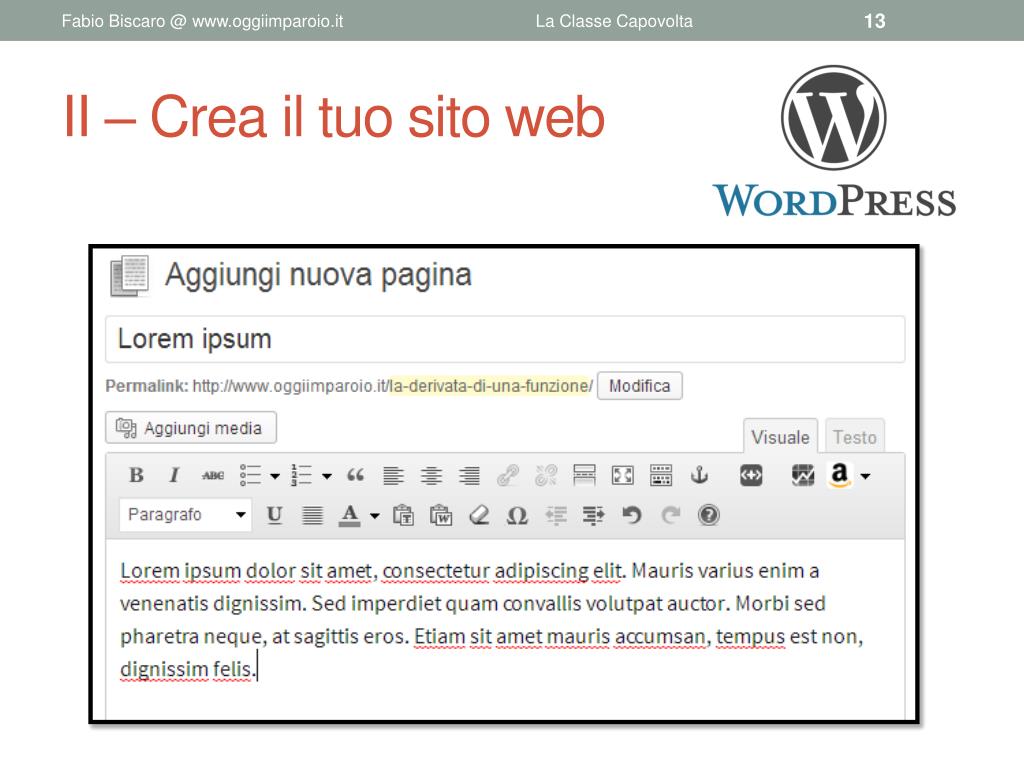The image size is (1024, 768).
Task: Enter distraction-free fullscreen mode
Action: [x=622, y=475]
